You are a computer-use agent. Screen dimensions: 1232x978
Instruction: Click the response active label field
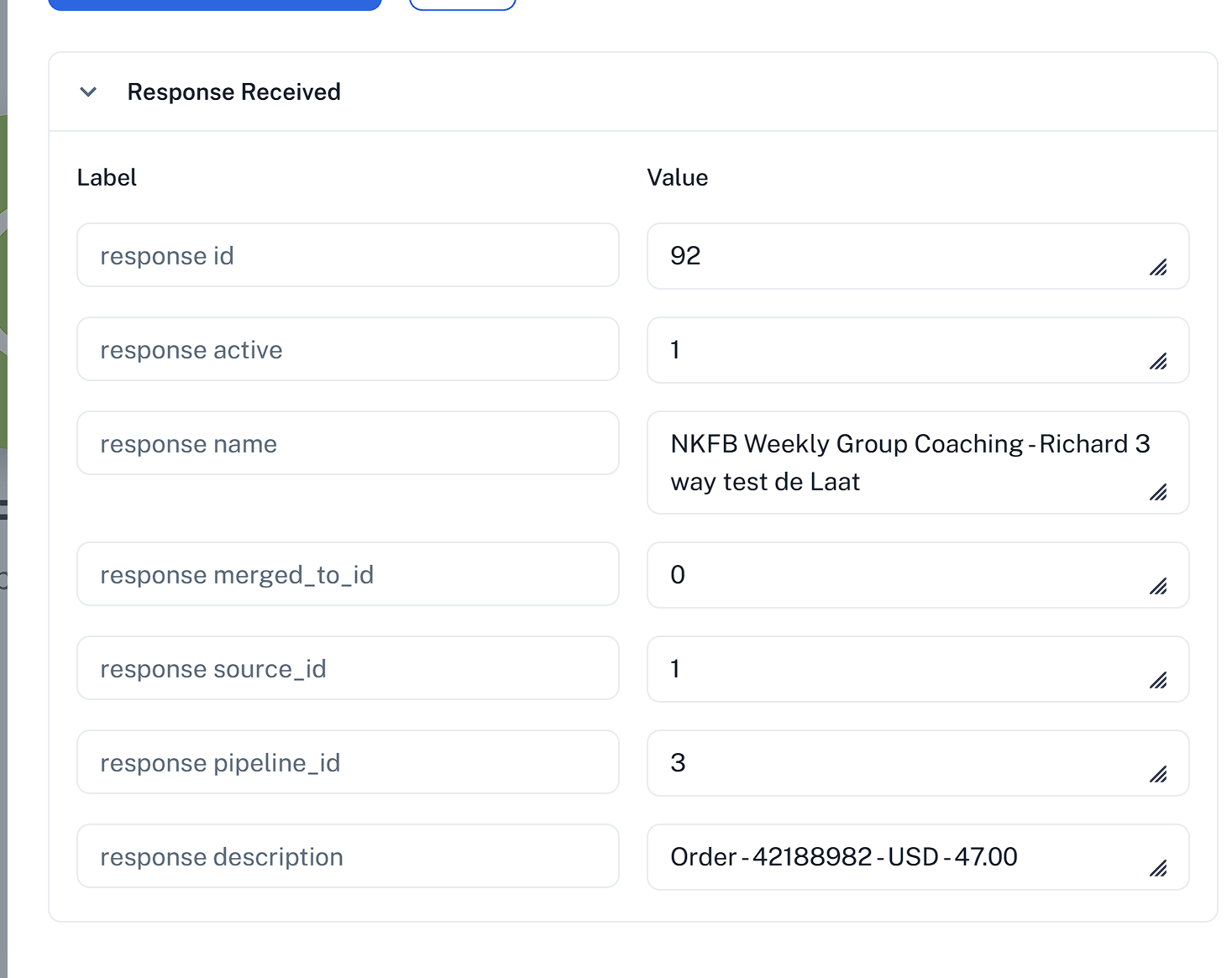point(348,349)
